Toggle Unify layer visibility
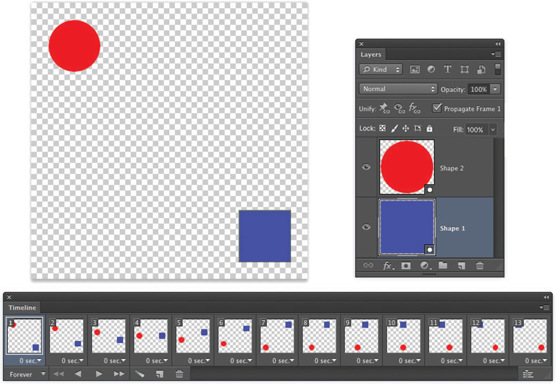The height and width of the screenshot is (384, 556). coord(399,108)
